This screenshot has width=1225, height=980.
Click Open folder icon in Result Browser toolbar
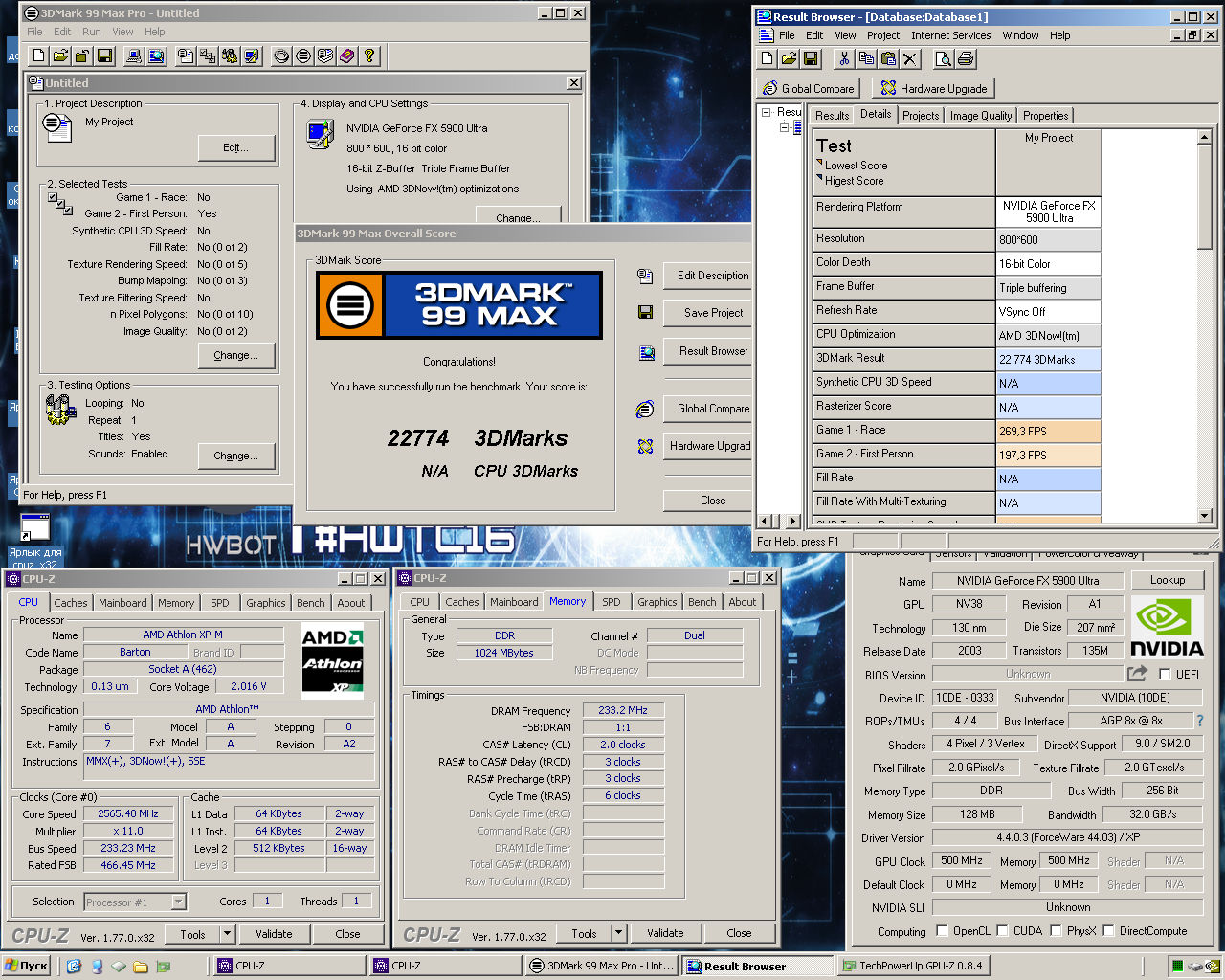[789, 59]
